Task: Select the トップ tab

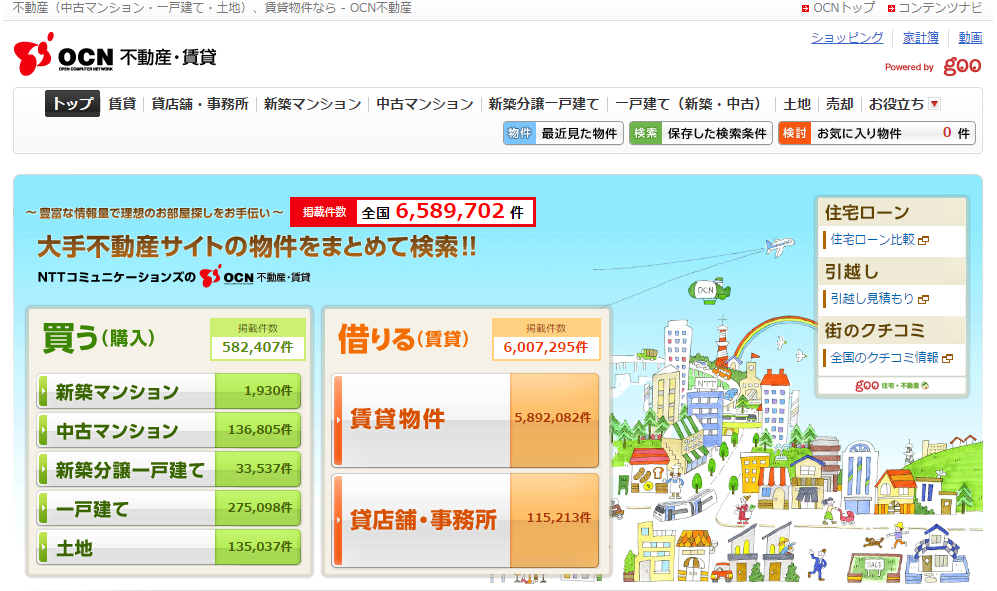Action: [x=72, y=104]
